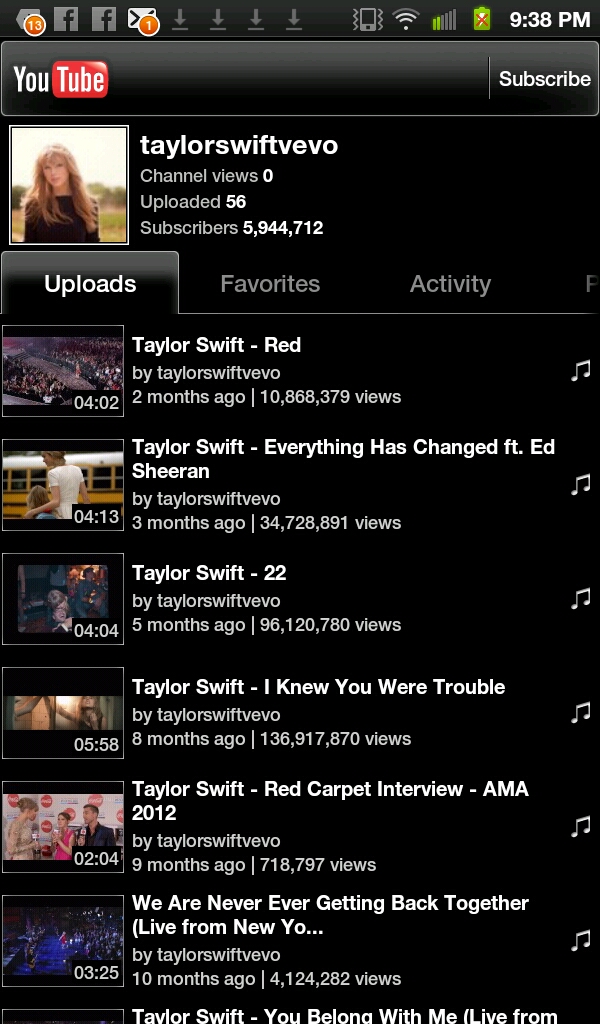Tap 96,120,780 views text under 22
Screen dimensions: 600x1024
coord(330,624)
